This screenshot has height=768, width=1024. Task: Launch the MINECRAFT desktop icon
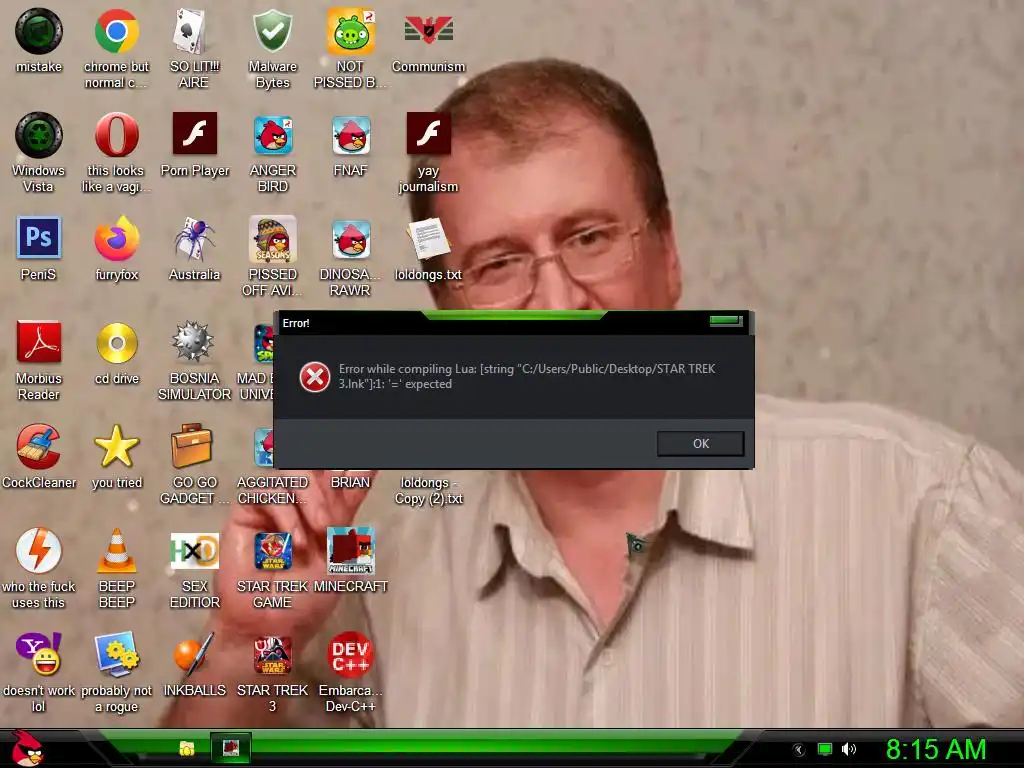click(x=351, y=551)
